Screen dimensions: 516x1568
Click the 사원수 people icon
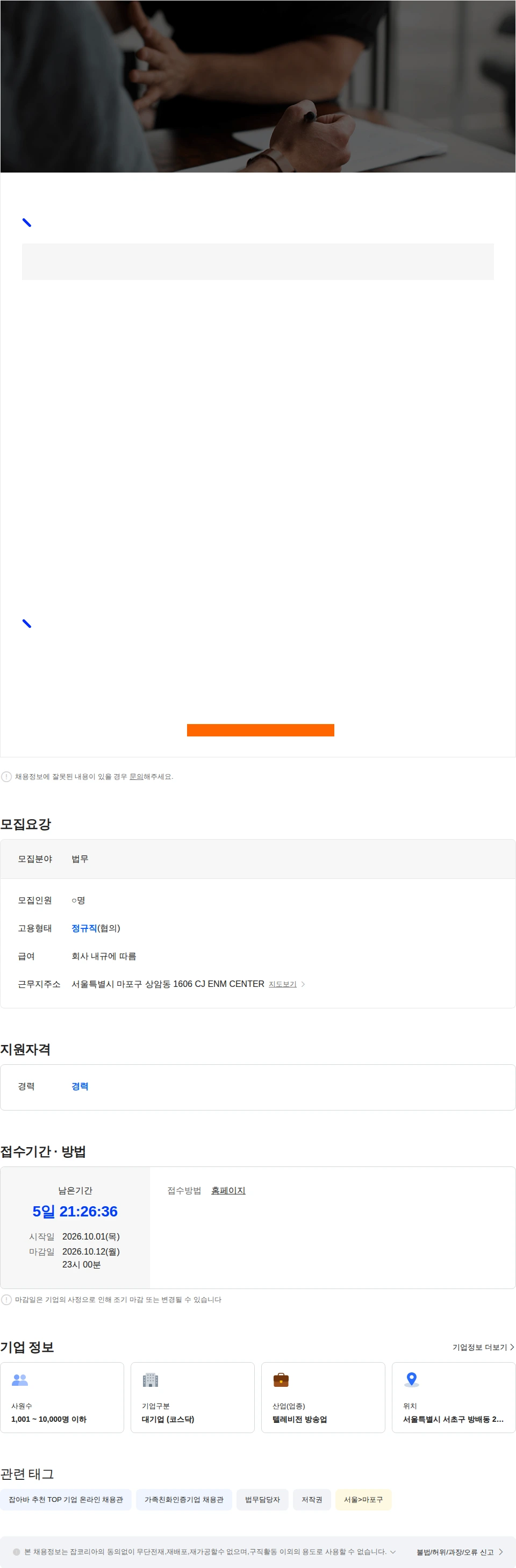tap(20, 1380)
